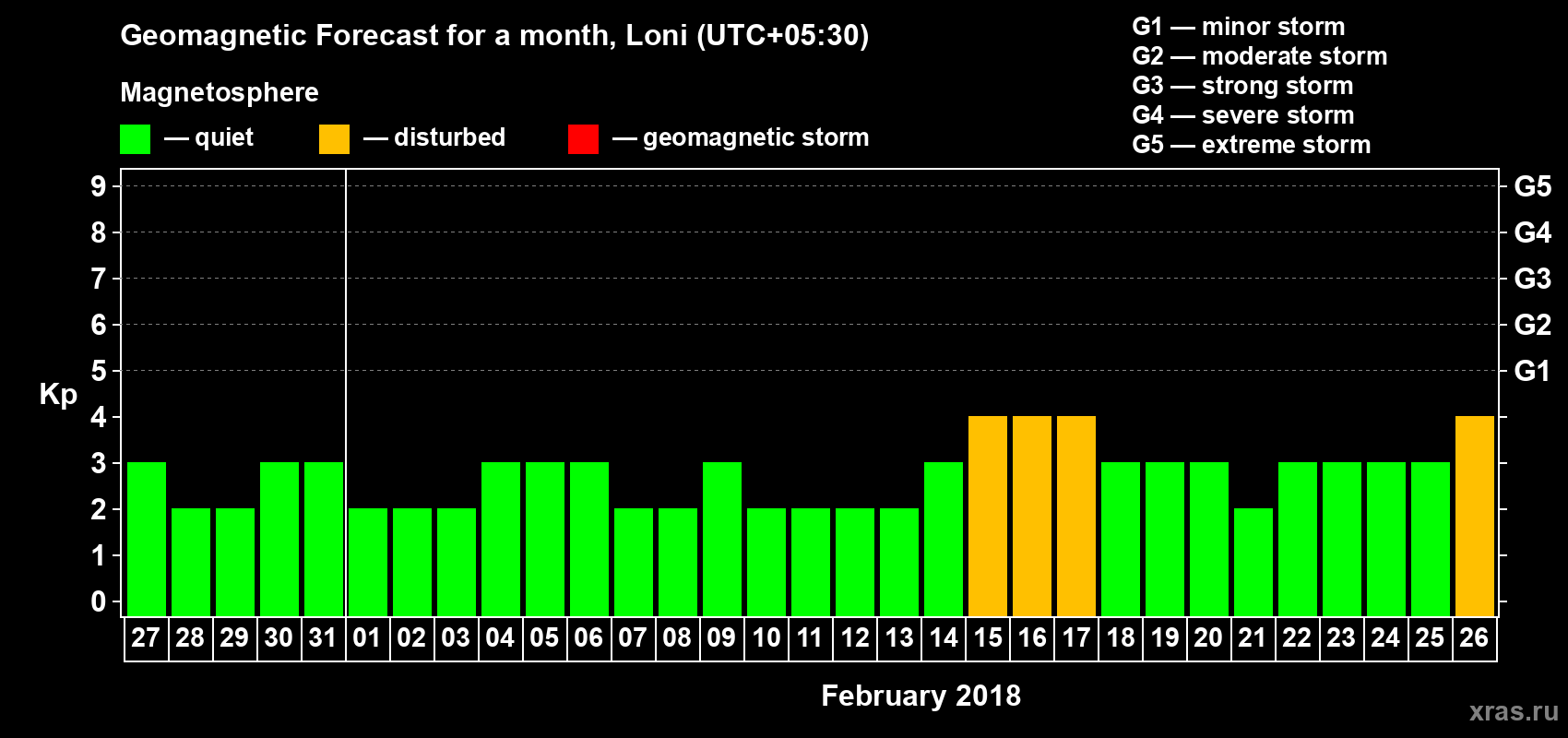
Task: Click the date label '03' on the axis
Action: 456,638
